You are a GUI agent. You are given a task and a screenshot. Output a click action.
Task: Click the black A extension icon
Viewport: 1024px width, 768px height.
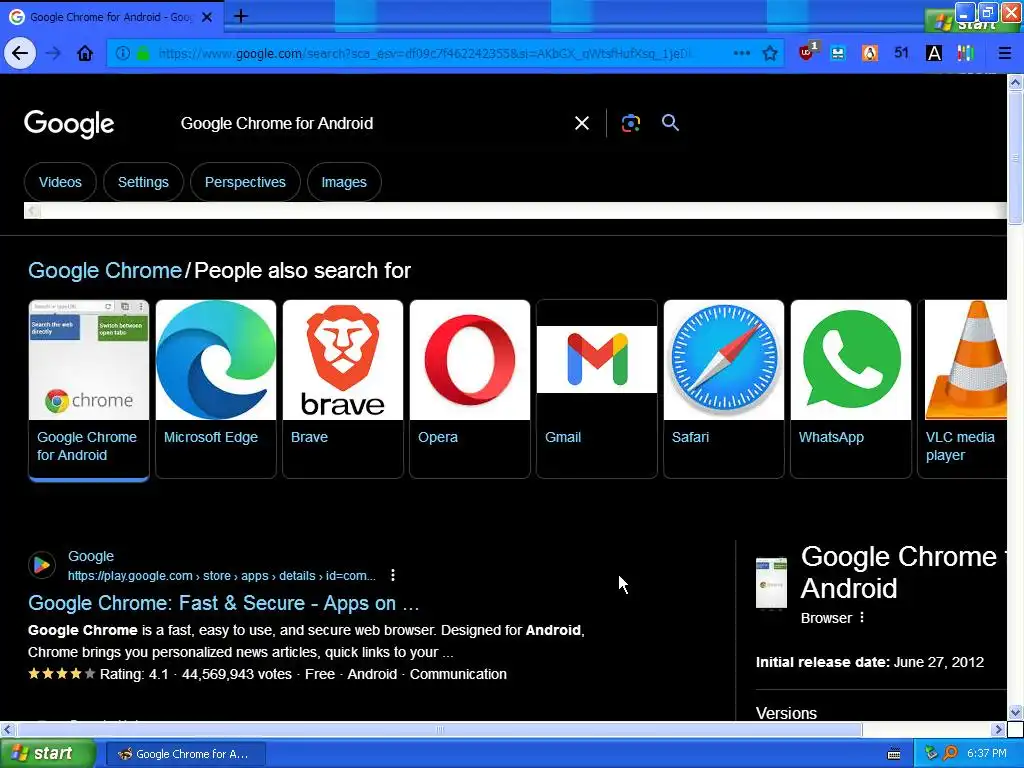(934, 53)
